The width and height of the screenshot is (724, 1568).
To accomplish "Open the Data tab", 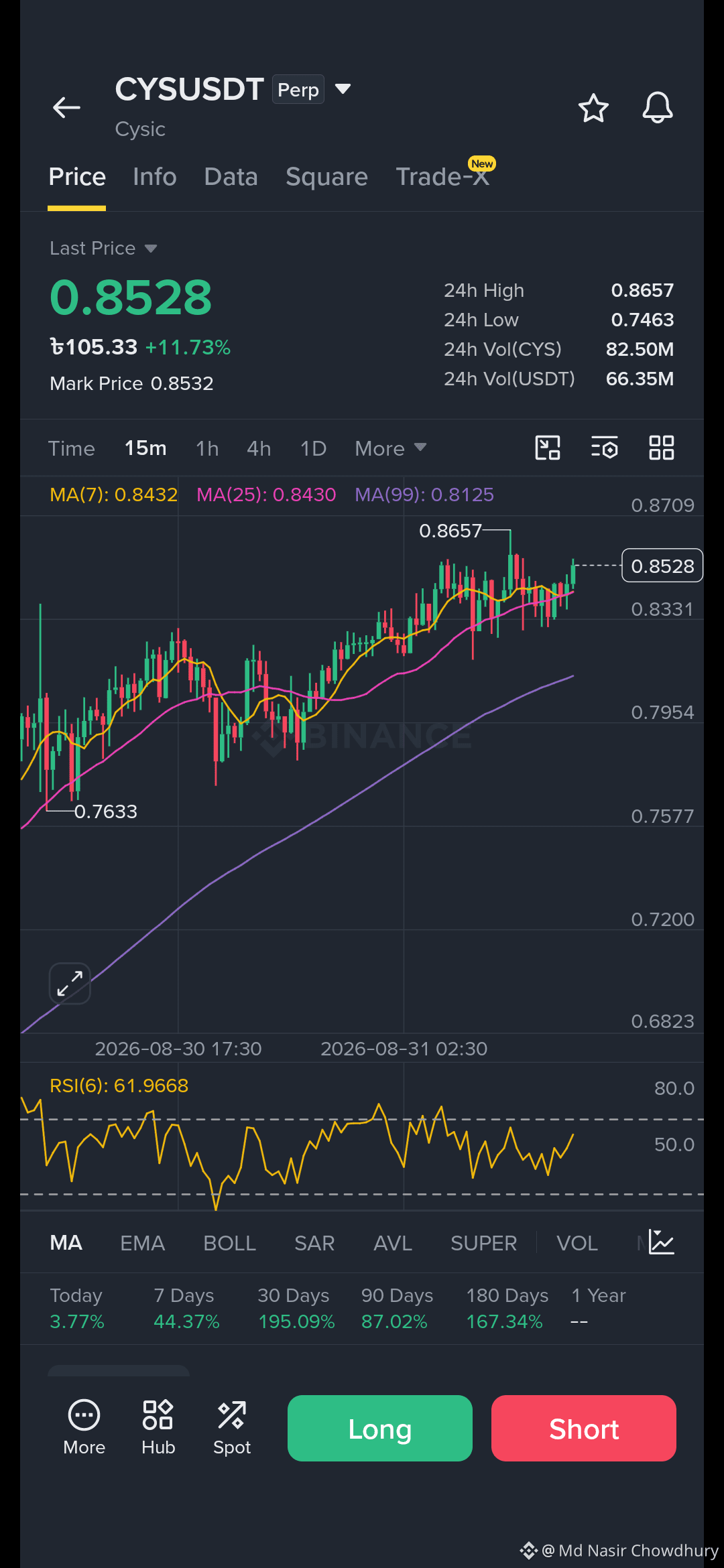I will 231,177.
